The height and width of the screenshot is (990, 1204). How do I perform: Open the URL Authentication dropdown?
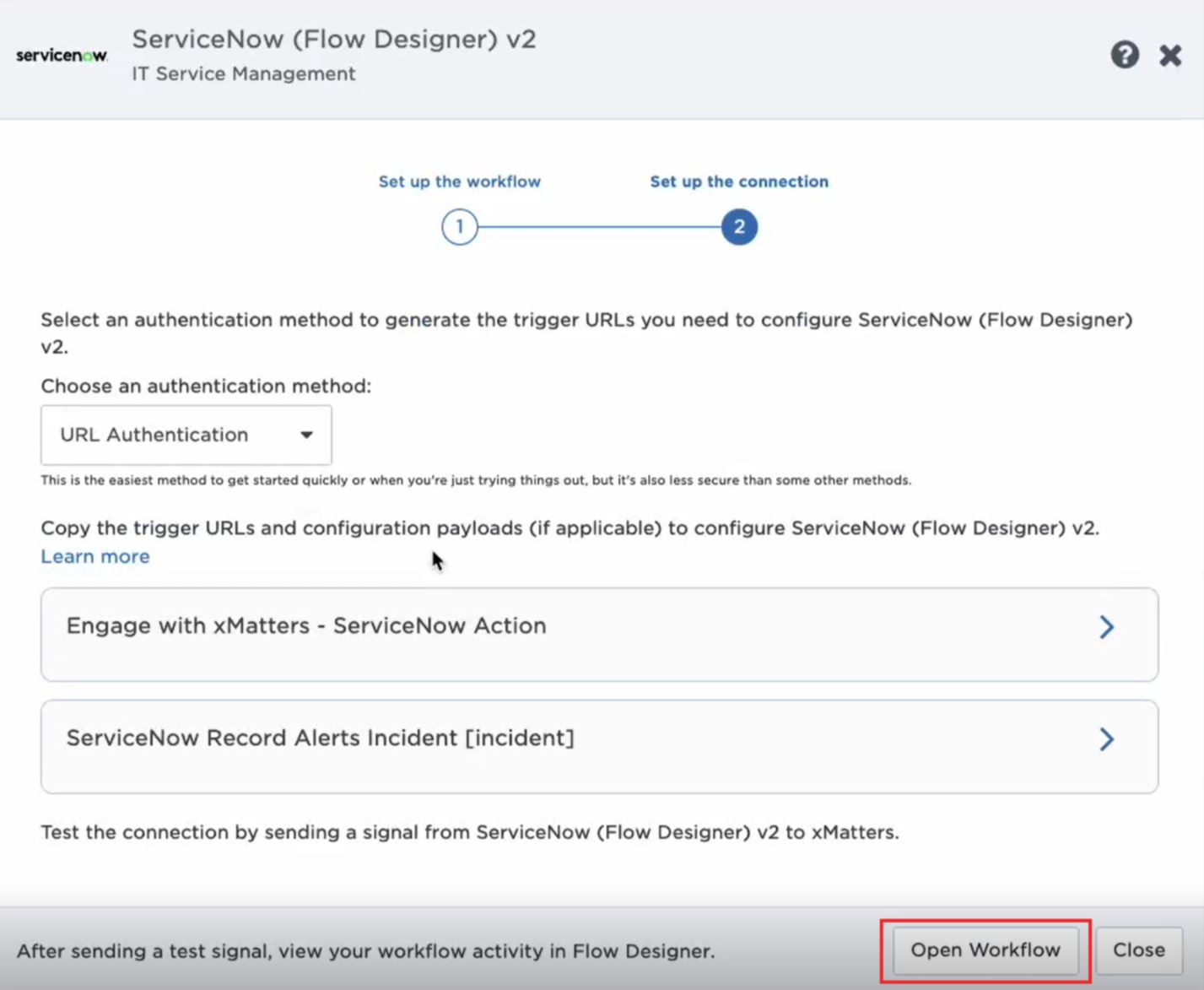point(186,435)
